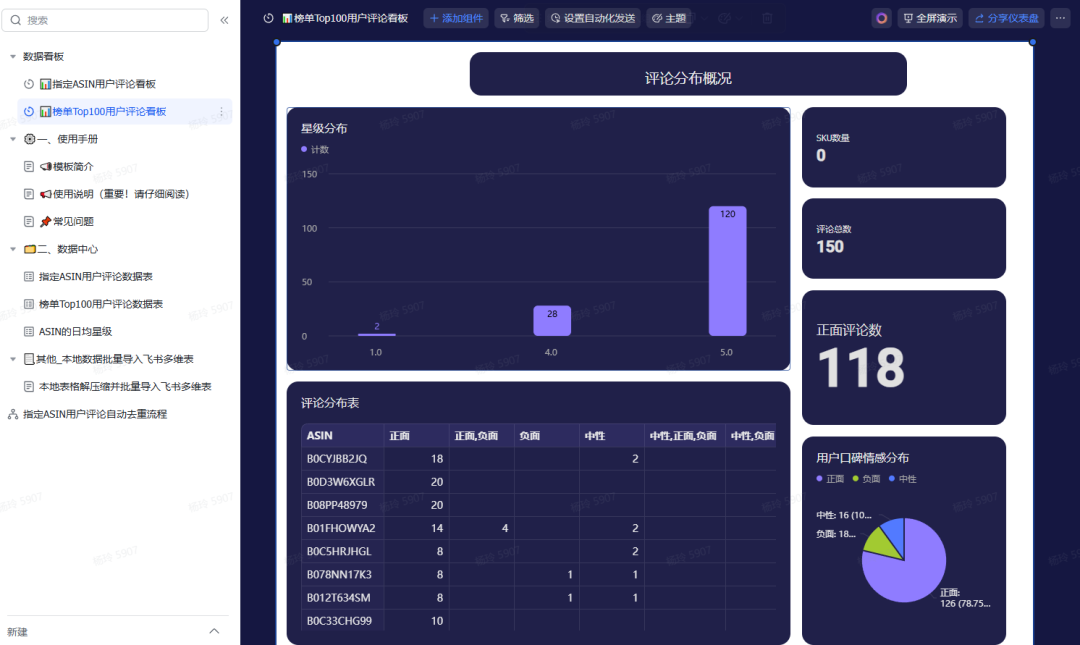This screenshot has width=1080, height=645.
Task: Click the colorful AI assistant ring icon
Action: tap(881, 18)
